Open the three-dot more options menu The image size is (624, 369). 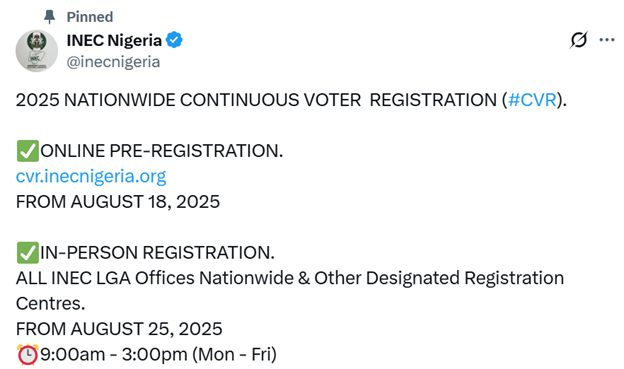coord(607,40)
